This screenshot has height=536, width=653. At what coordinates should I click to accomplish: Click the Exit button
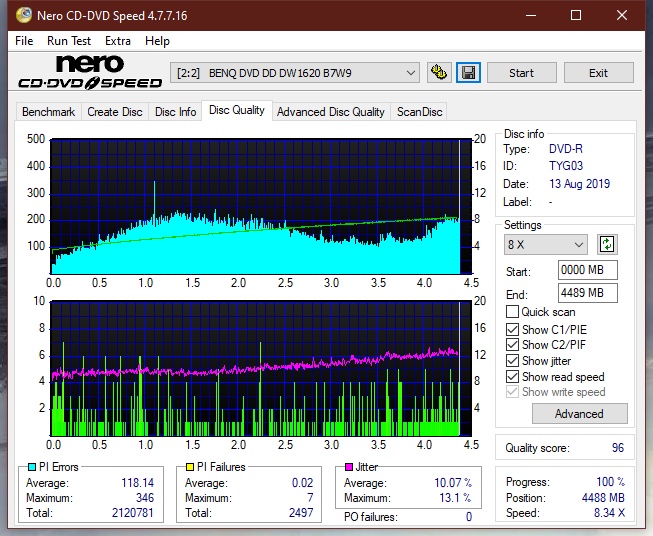pos(598,73)
